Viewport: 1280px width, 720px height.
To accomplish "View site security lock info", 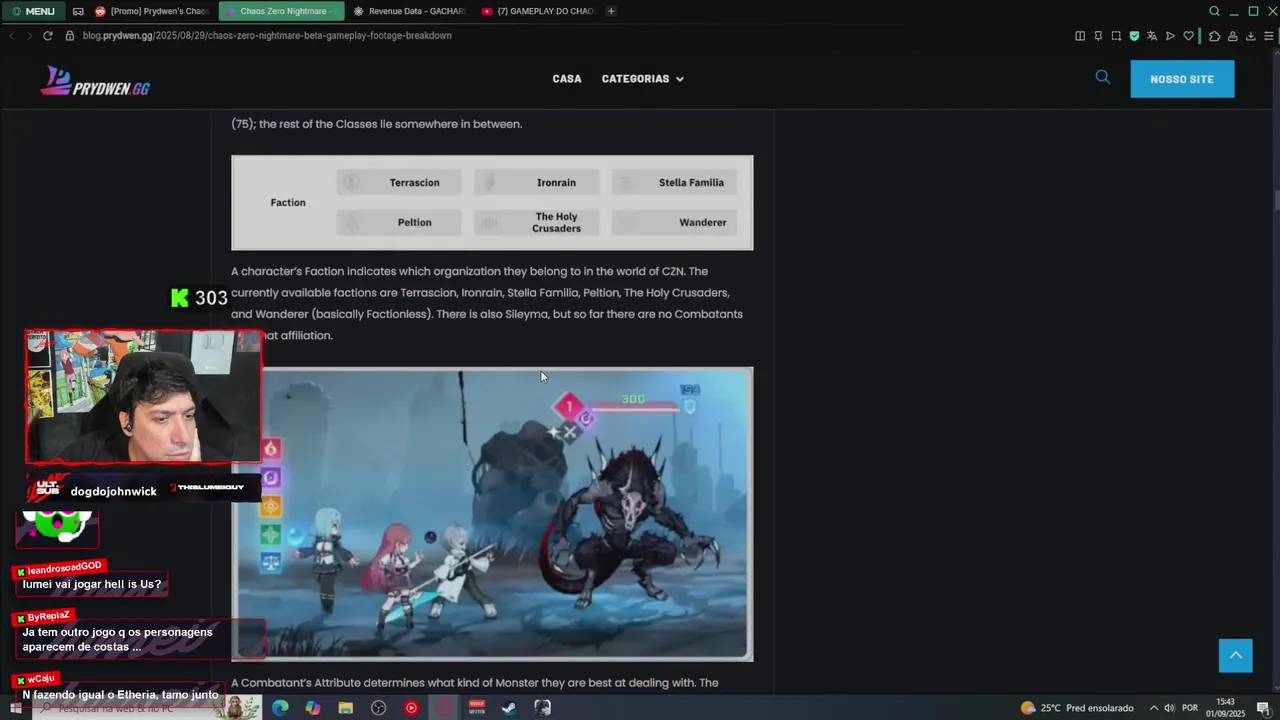I will [x=70, y=36].
